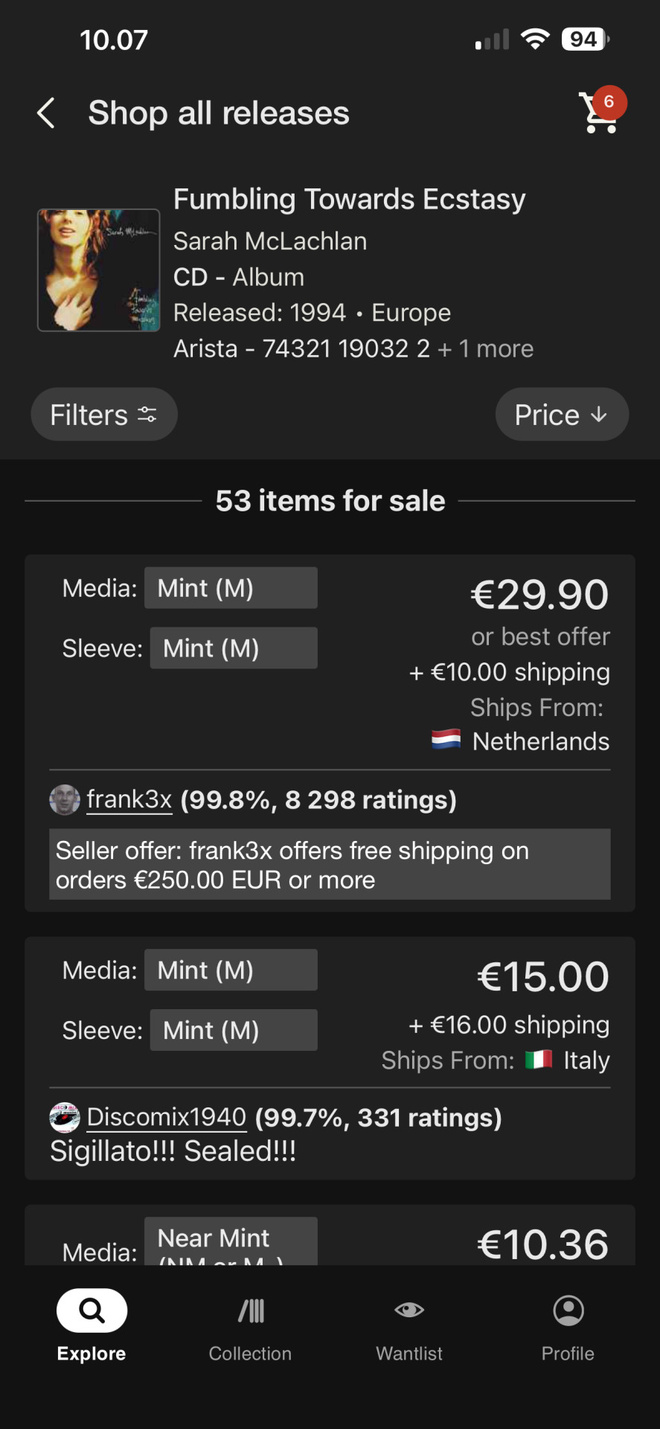Tap the Mint (M) media badge, first listing
This screenshot has height=1429, width=660.
pyautogui.click(x=231, y=588)
